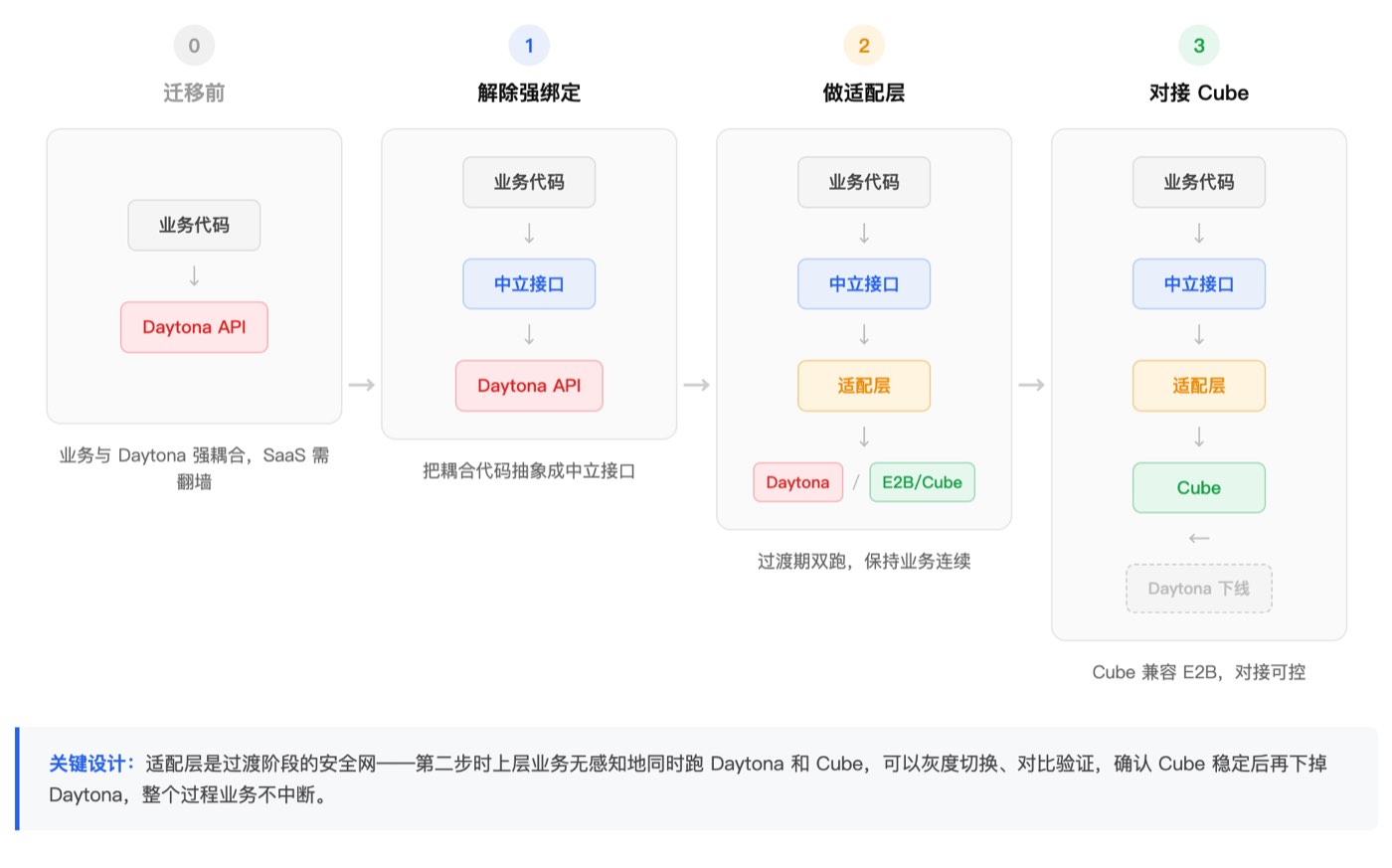Click 业务代码 box in 解除强绑定 panel
Screen dimensions: 1392x868
[x=529, y=182]
